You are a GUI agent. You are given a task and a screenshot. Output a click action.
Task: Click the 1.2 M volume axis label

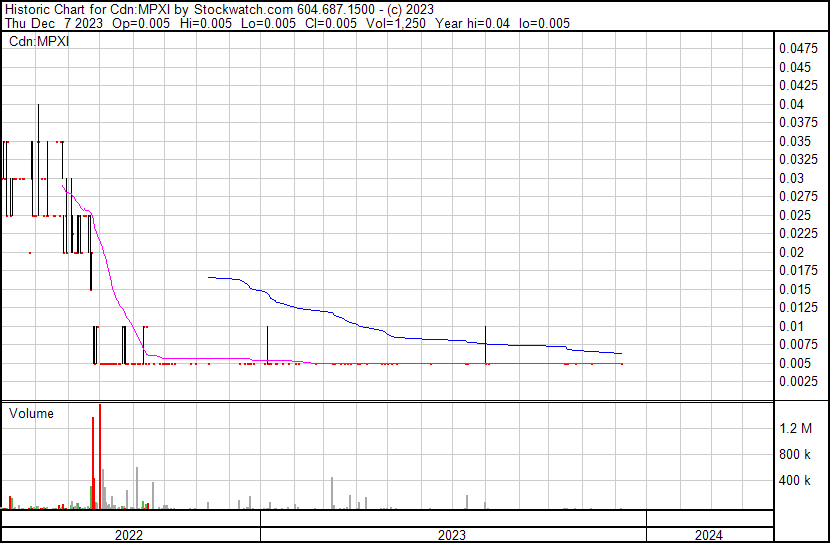(x=796, y=428)
